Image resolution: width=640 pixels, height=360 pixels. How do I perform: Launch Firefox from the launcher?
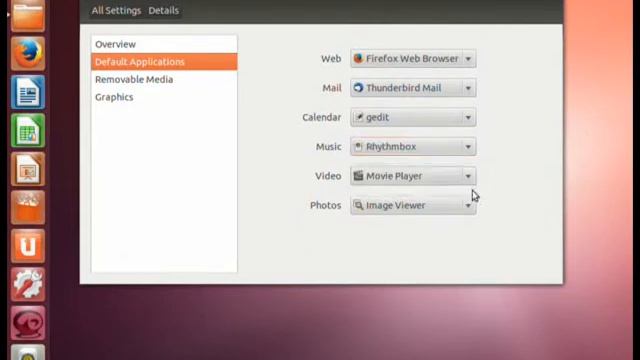28,53
